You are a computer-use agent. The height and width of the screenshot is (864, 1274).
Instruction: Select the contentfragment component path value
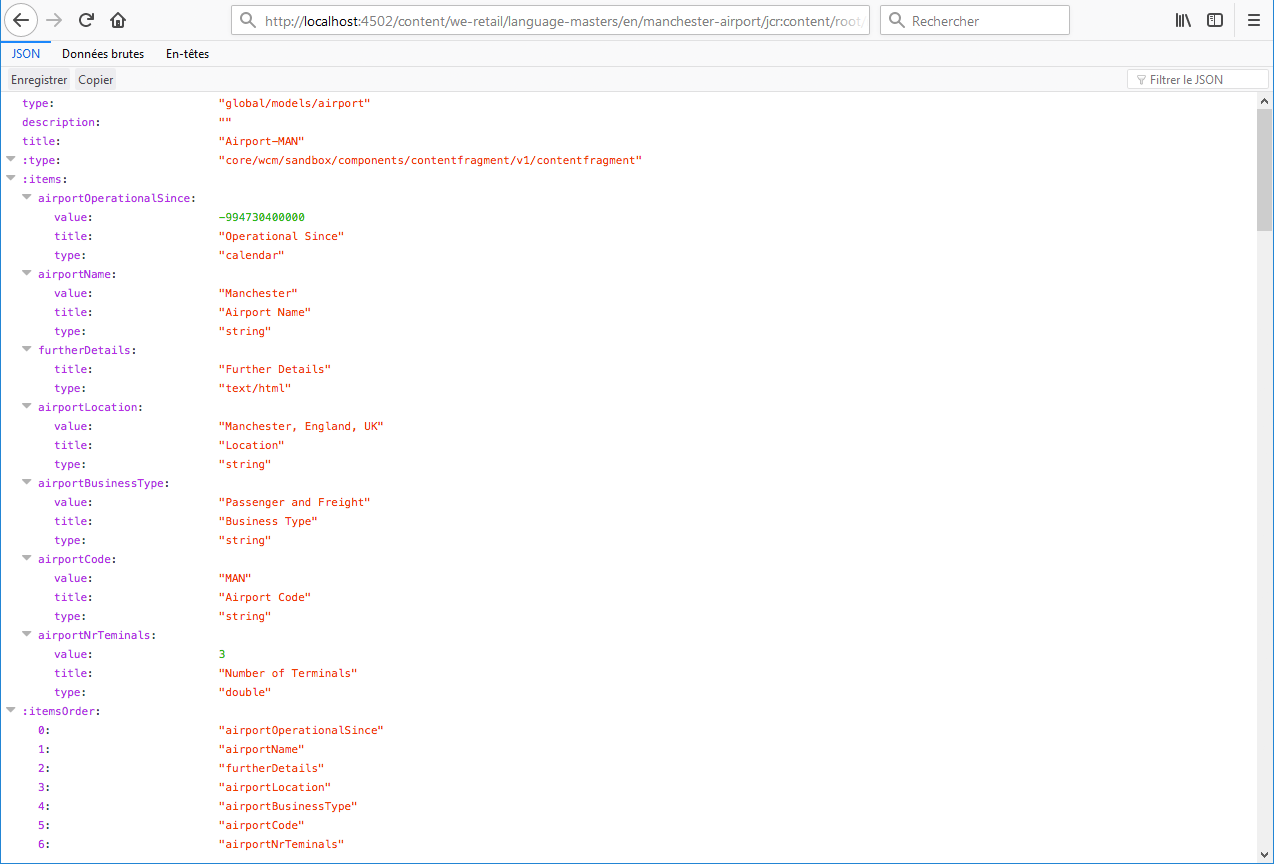tap(430, 160)
